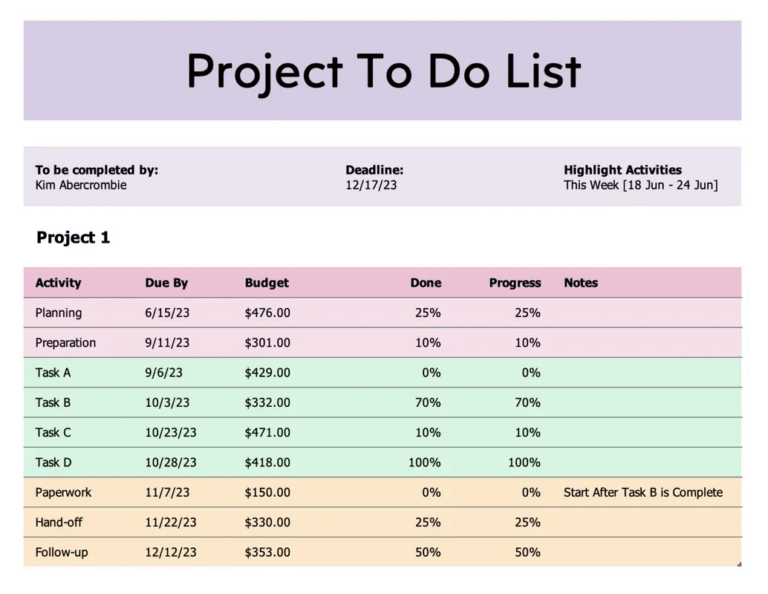Viewport: 768px width, 594px height.
Task: Click the Follow-up due date 12/12/23
Action: click(171, 553)
